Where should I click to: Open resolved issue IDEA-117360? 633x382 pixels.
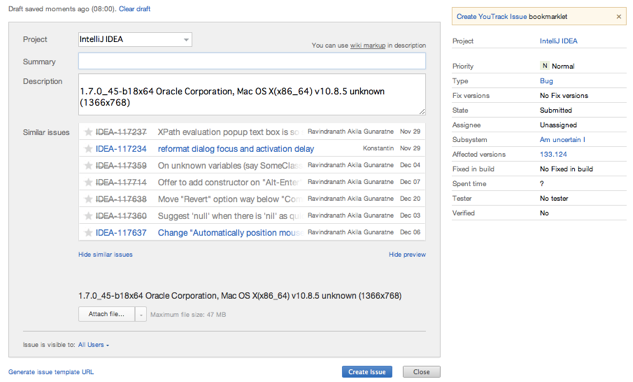tap(121, 216)
